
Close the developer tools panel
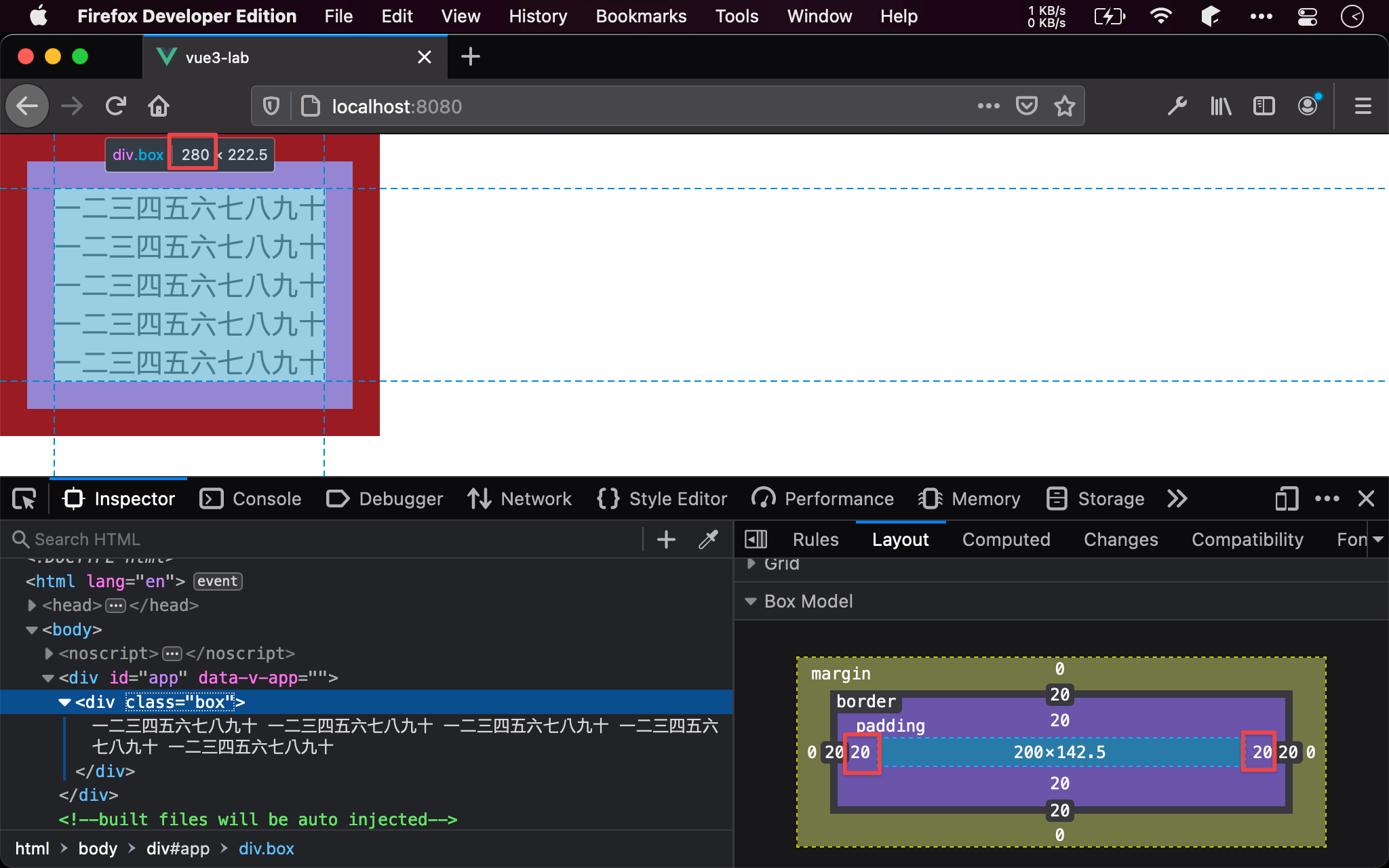click(x=1367, y=499)
